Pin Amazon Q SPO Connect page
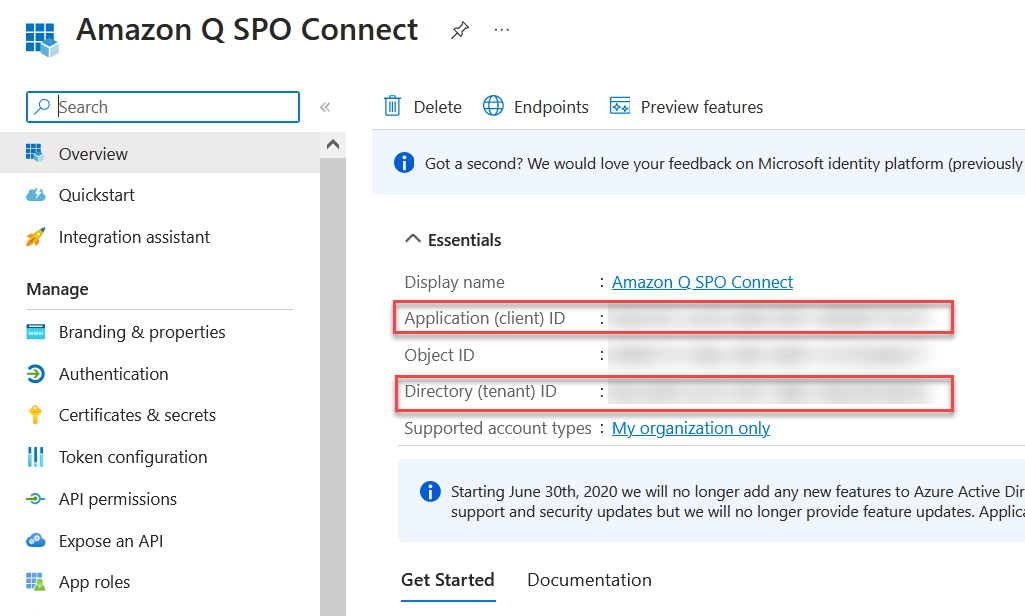The width and height of the screenshot is (1025, 616). [459, 30]
